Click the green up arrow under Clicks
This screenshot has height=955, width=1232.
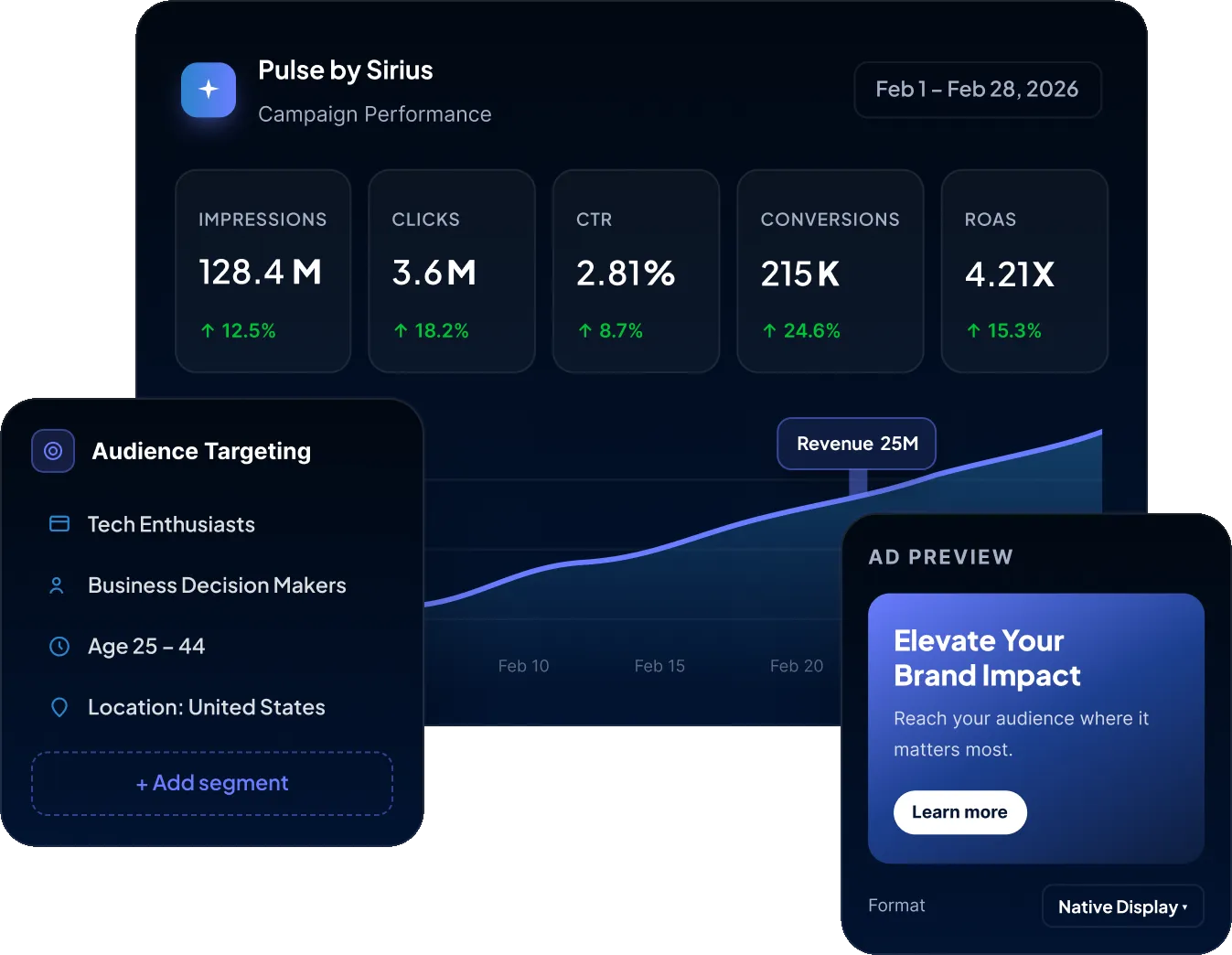(x=401, y=331)
